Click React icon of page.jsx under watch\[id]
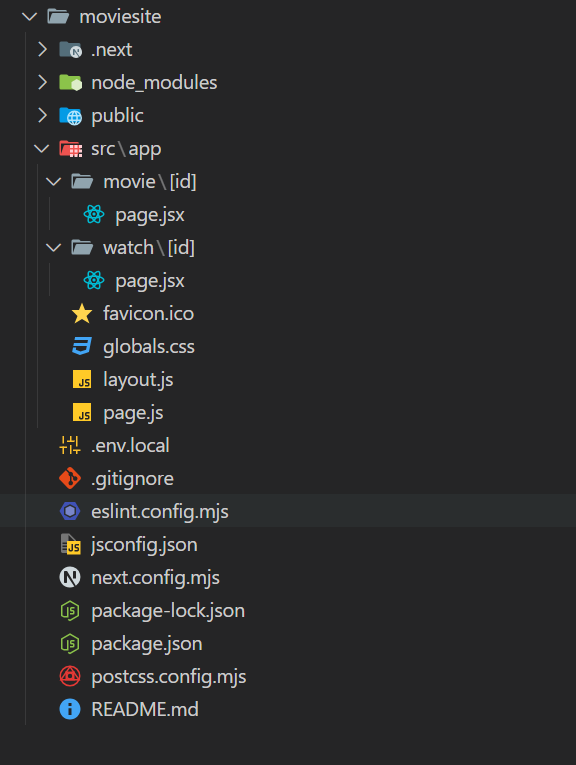 click(94, 280)
